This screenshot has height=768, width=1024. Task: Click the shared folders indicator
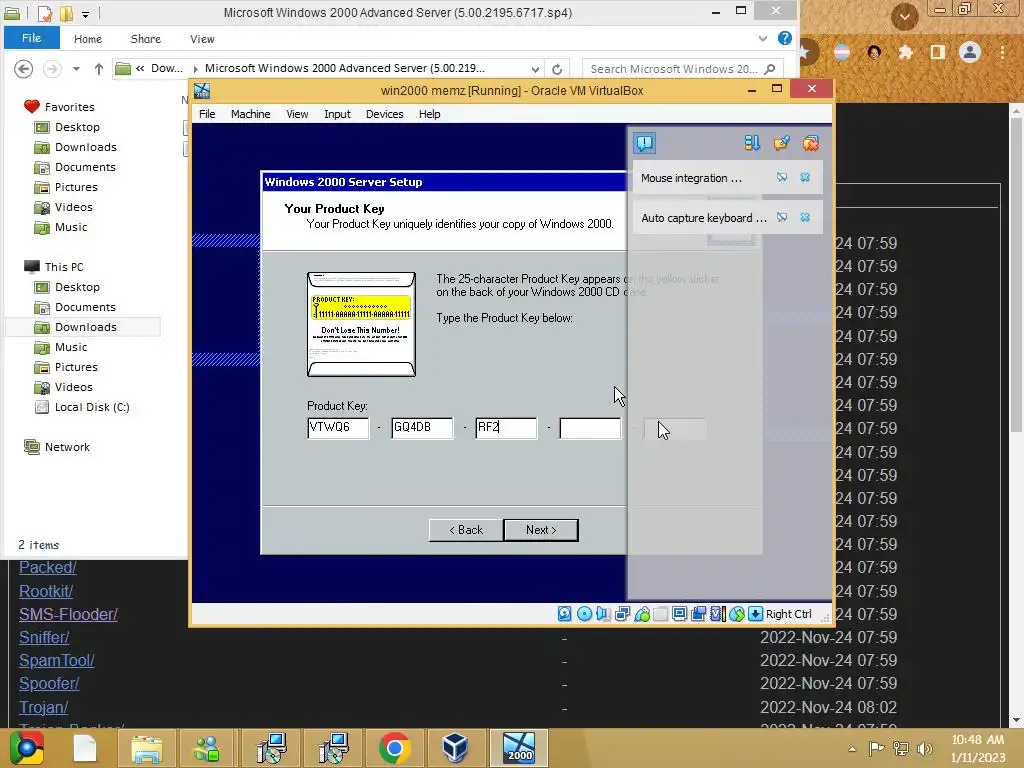(x=660, y=614)
